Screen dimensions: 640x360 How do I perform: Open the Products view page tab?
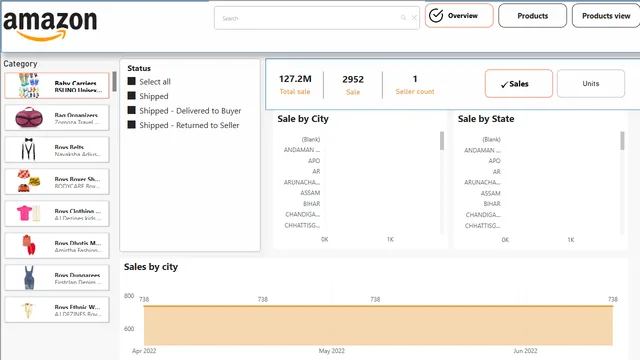[606, 16]
